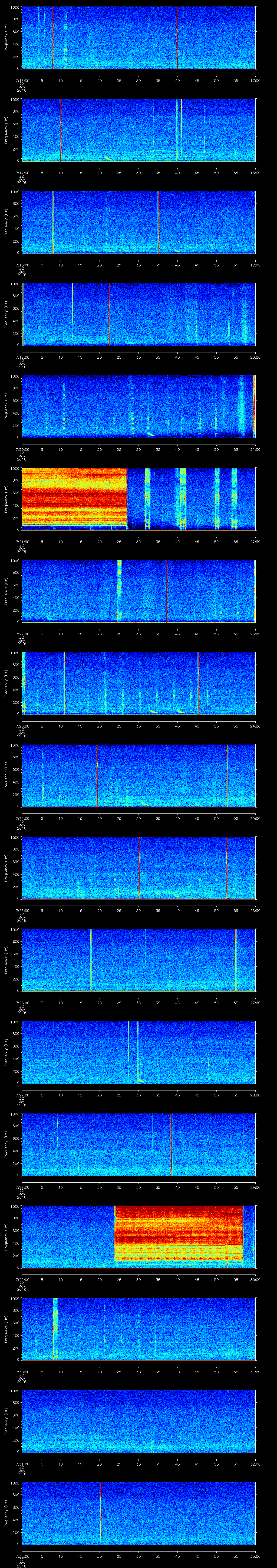Click the spectrogram plot starting at 7:18:00
The image size is (277, 1568).
click(139, 222)
